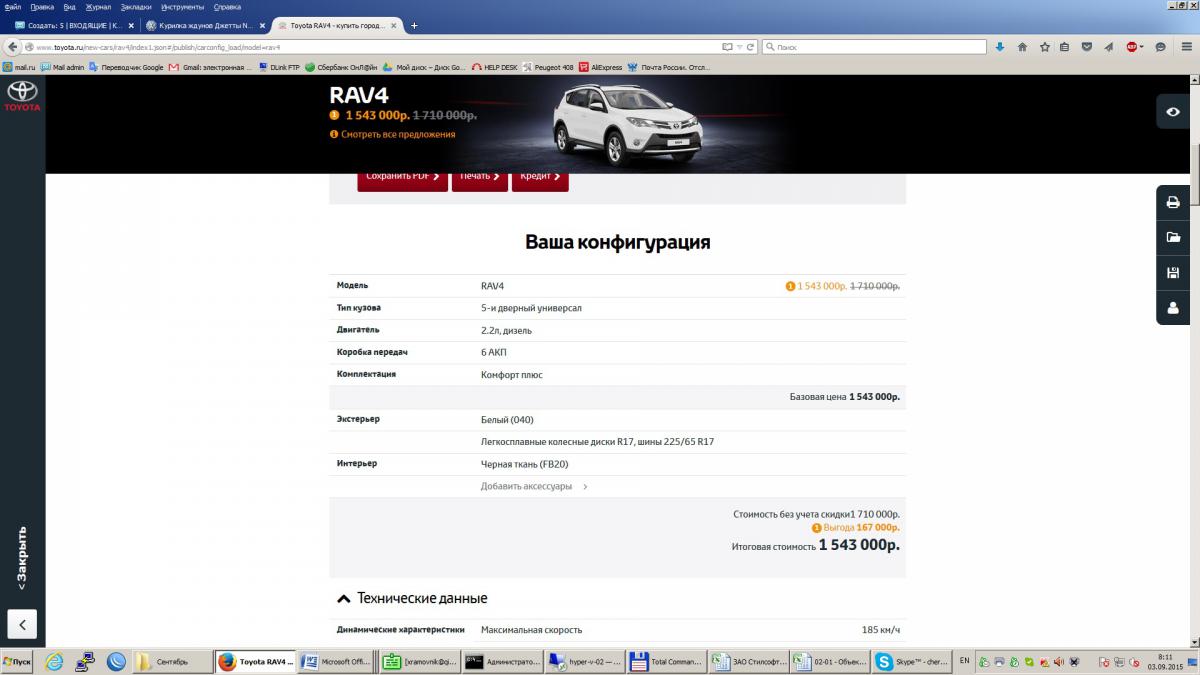The image size is (1200, 675).
Task: Switch to the Курилка ждунов Джетты tab
Action: pos(204,25)
